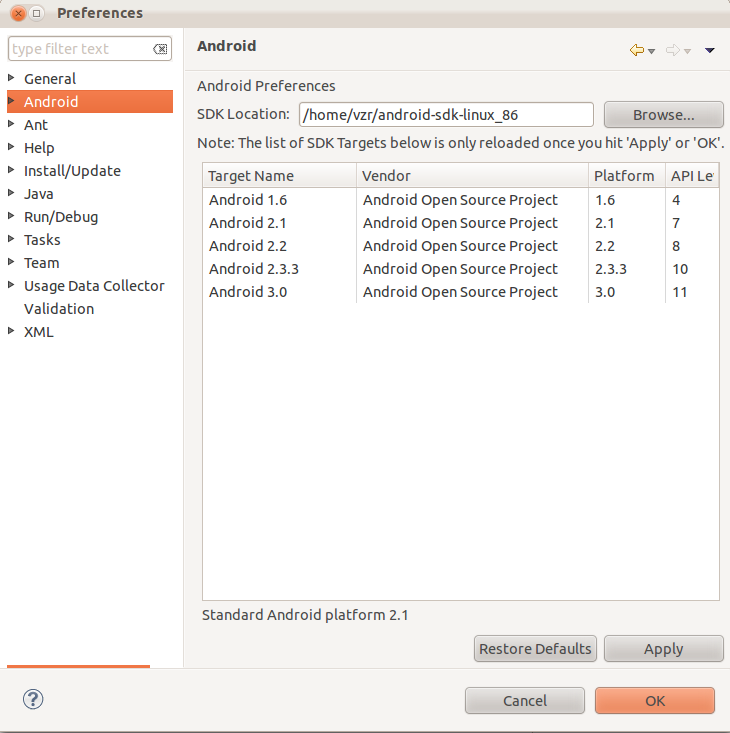Select the Android preferences page
This screenshot has height=733, width=730.
(51, 101)
